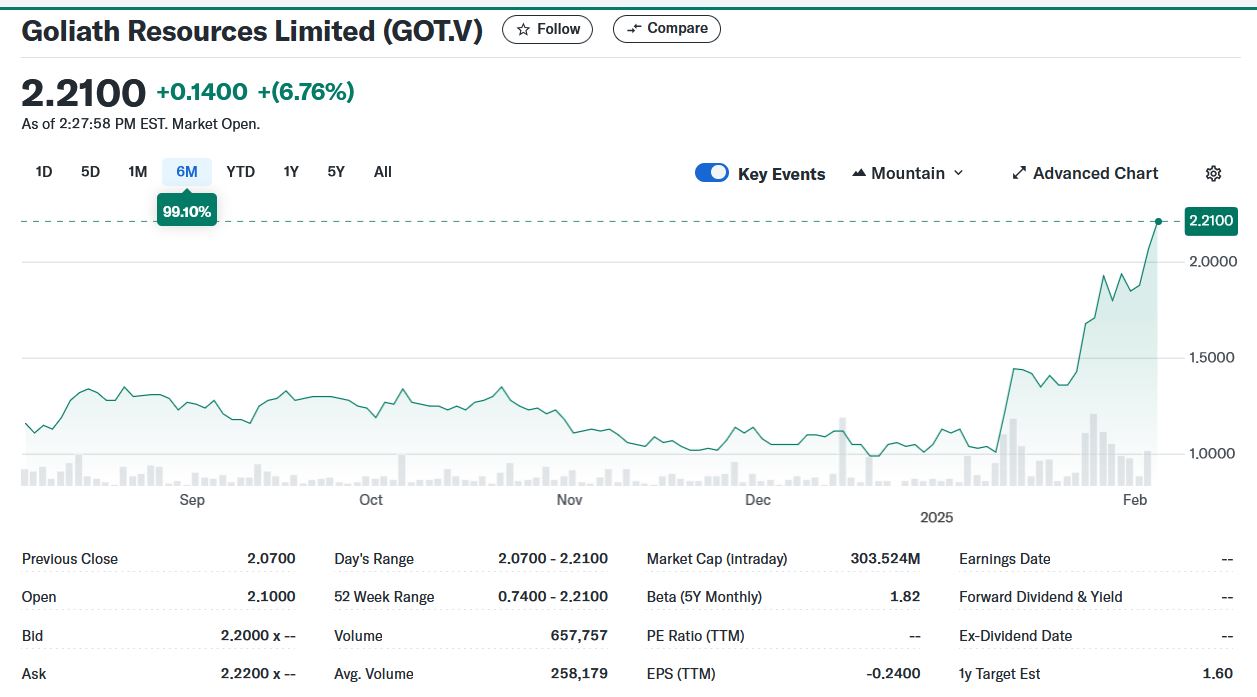1257x697 pixels.
Task: Select the 1D time range tab
Action: (x=44, y=172)
